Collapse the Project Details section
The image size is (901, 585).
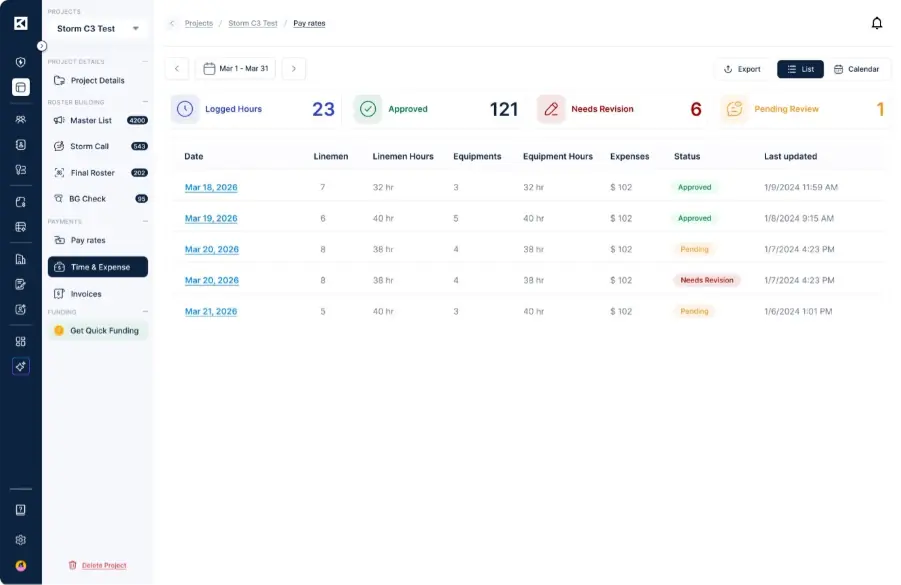coord(145,61)
